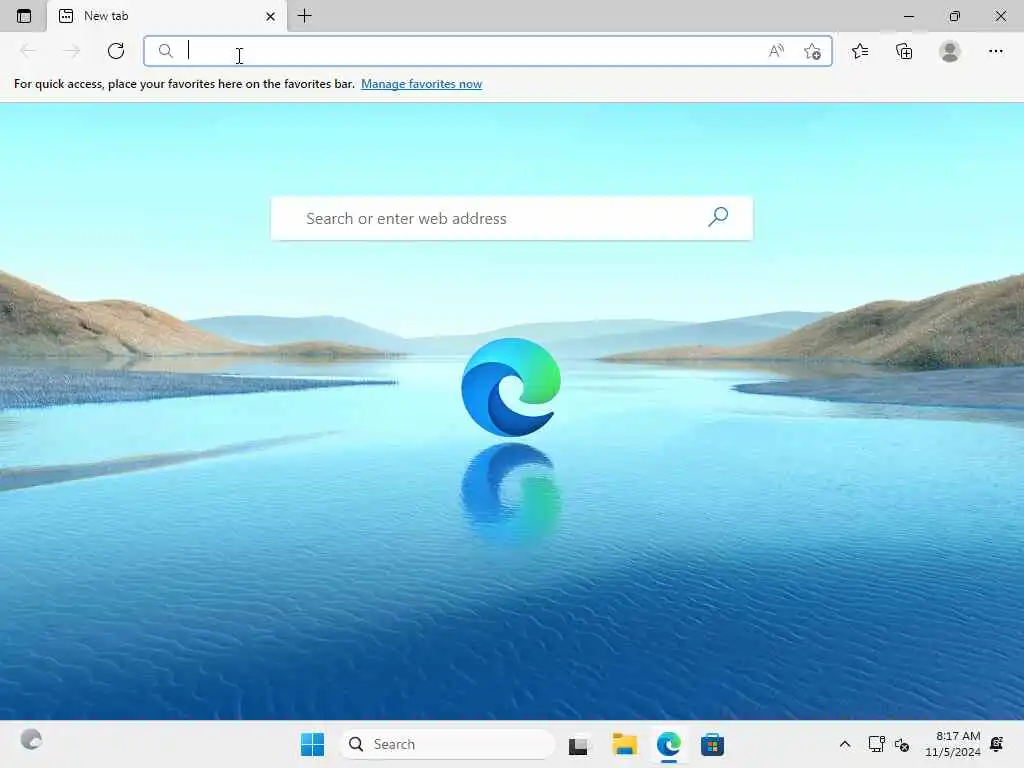This screenshot has height=768, width=1024.
Task: Close the New tab tab
Action: pos(270,16)
